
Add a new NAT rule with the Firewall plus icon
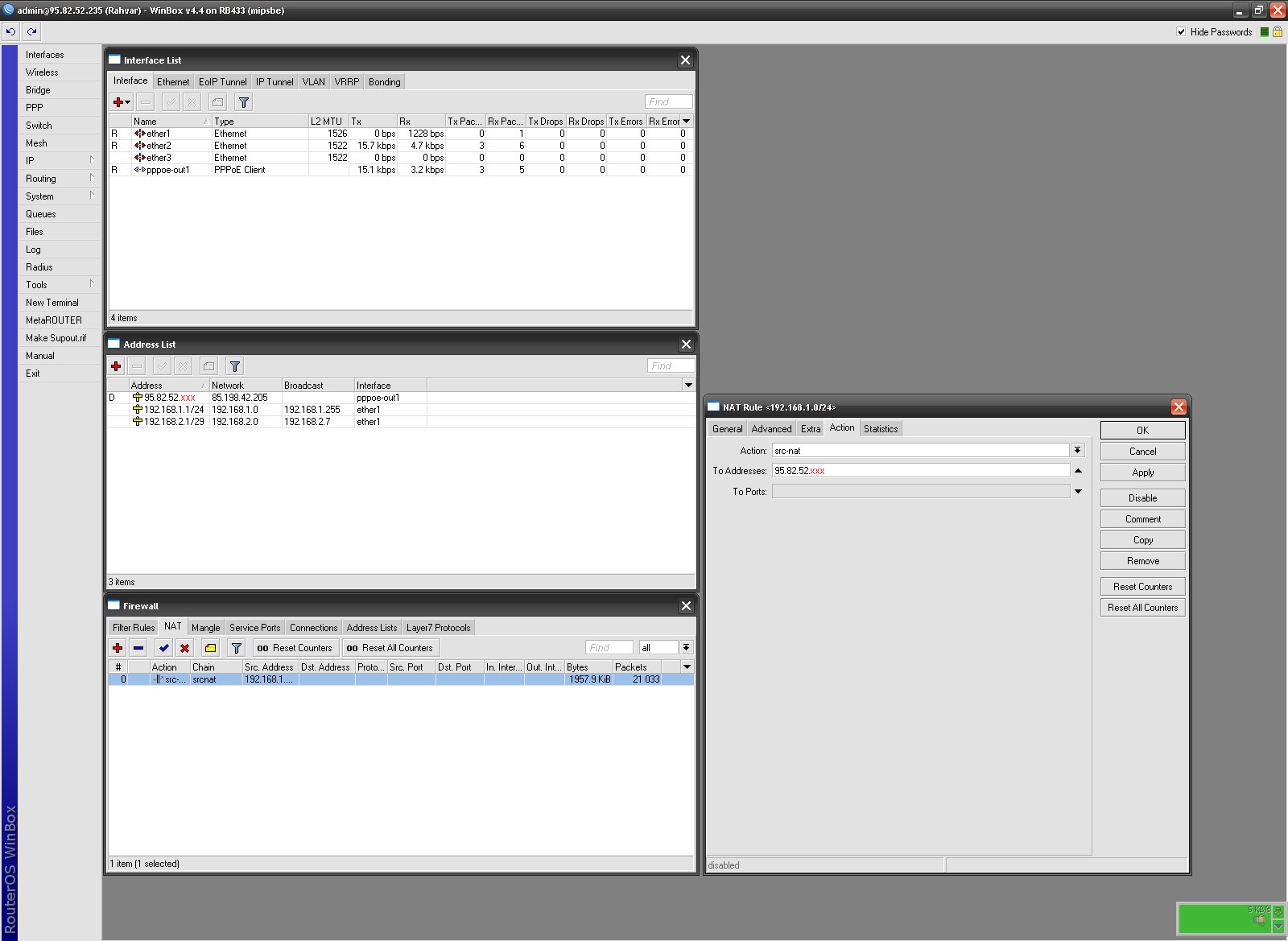pyautogui.click(x=118, y=648)
